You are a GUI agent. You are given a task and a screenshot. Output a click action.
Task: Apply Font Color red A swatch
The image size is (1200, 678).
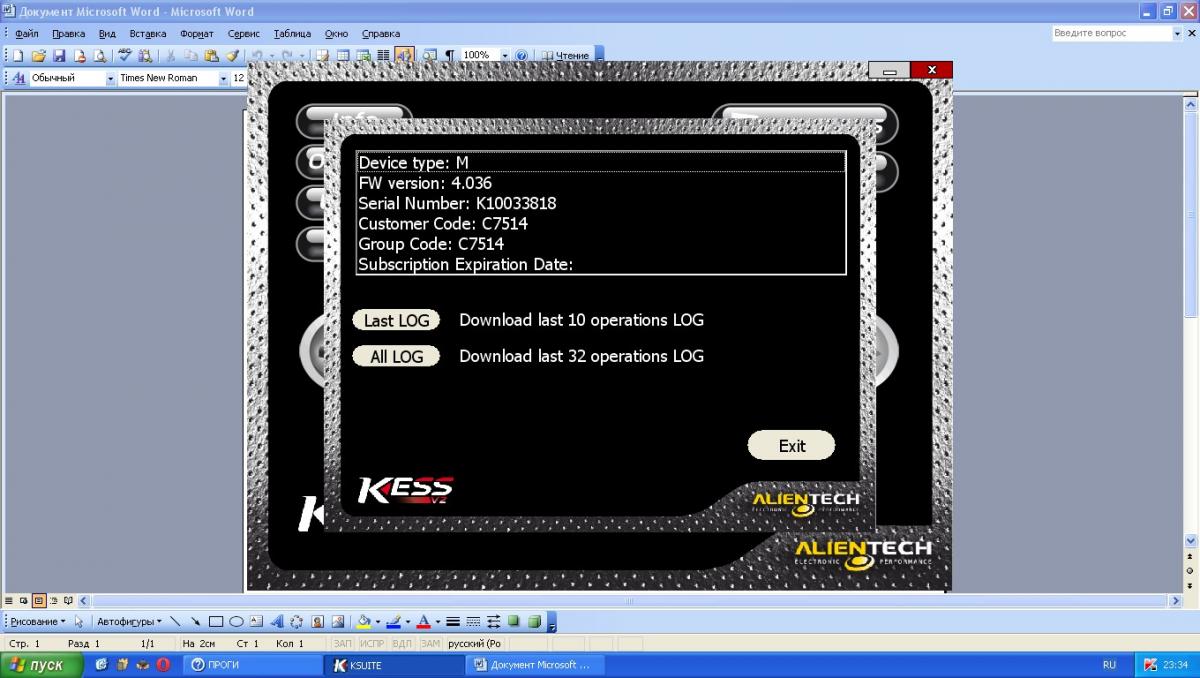coord(423,622)
